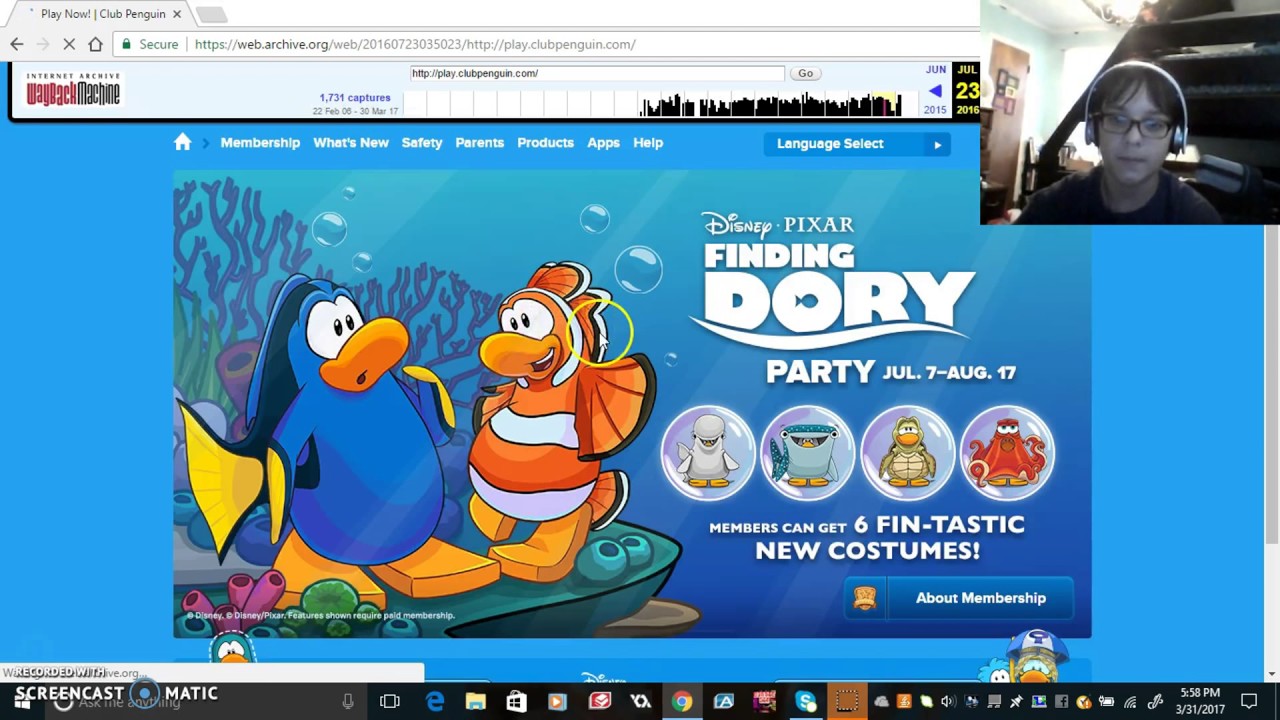Click the red octopus costume circle
Image resolution: width=1280 pixels, height=720 pixels.
pyautogui.click(x=1007, y=453)
